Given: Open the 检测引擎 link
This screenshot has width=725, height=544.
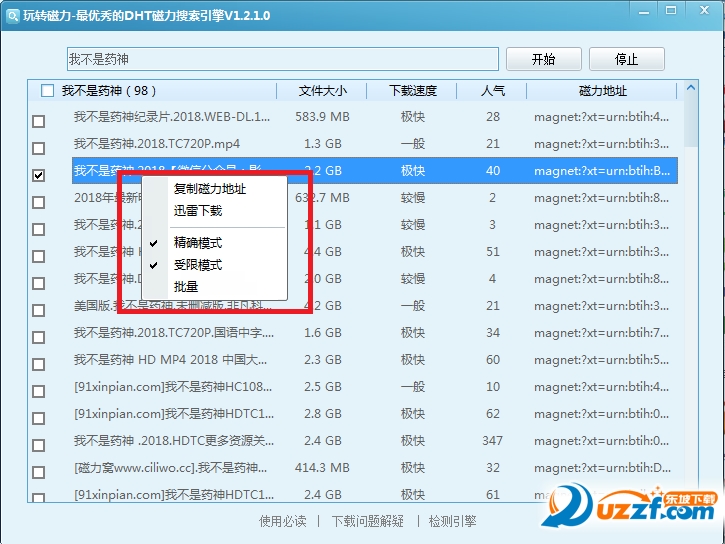Looking at the screenshot, I should (452, 521).
